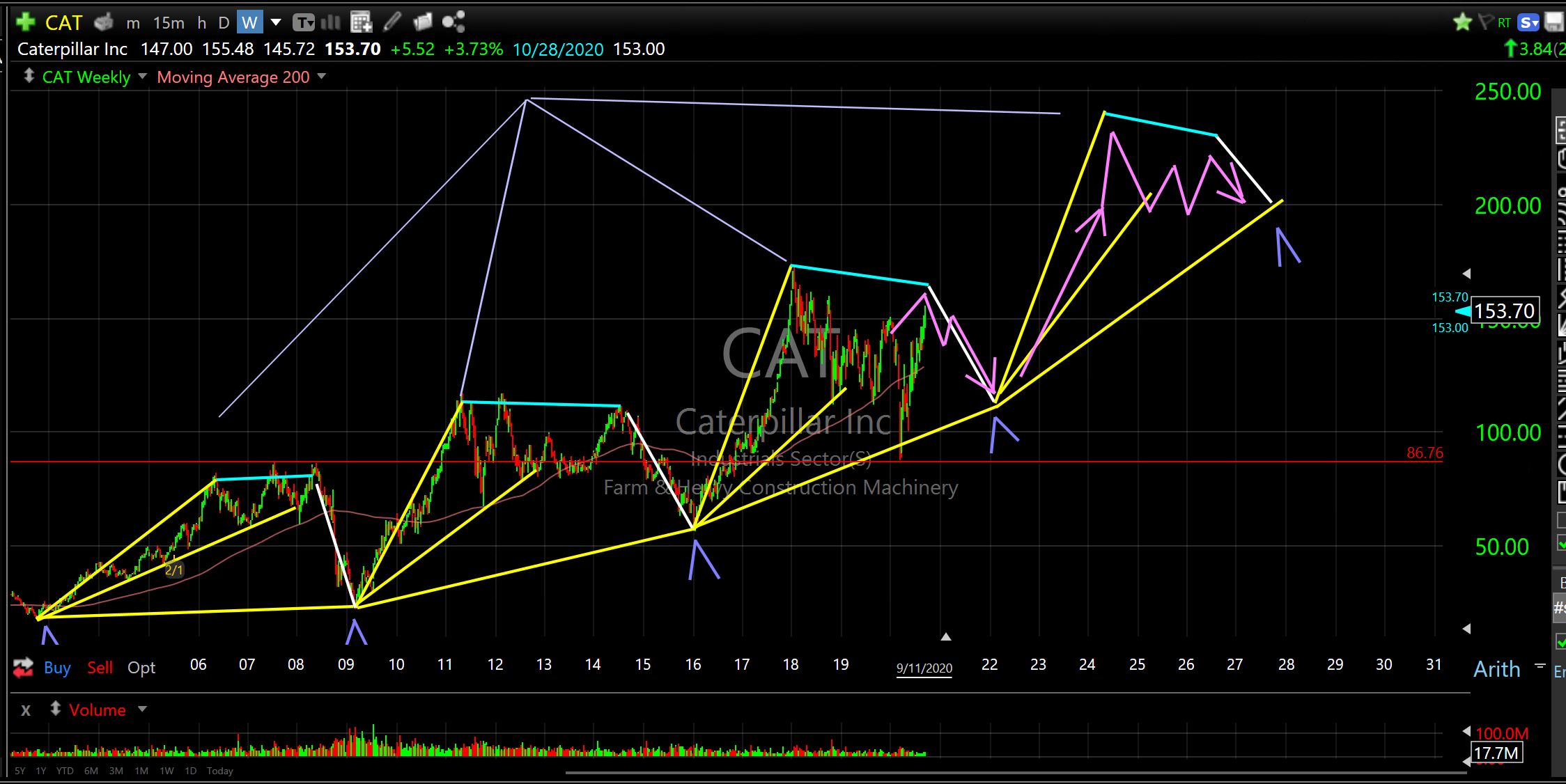Click the share chart icon
This screenshot has width=1566, height=784.
[x=453, y=22]
